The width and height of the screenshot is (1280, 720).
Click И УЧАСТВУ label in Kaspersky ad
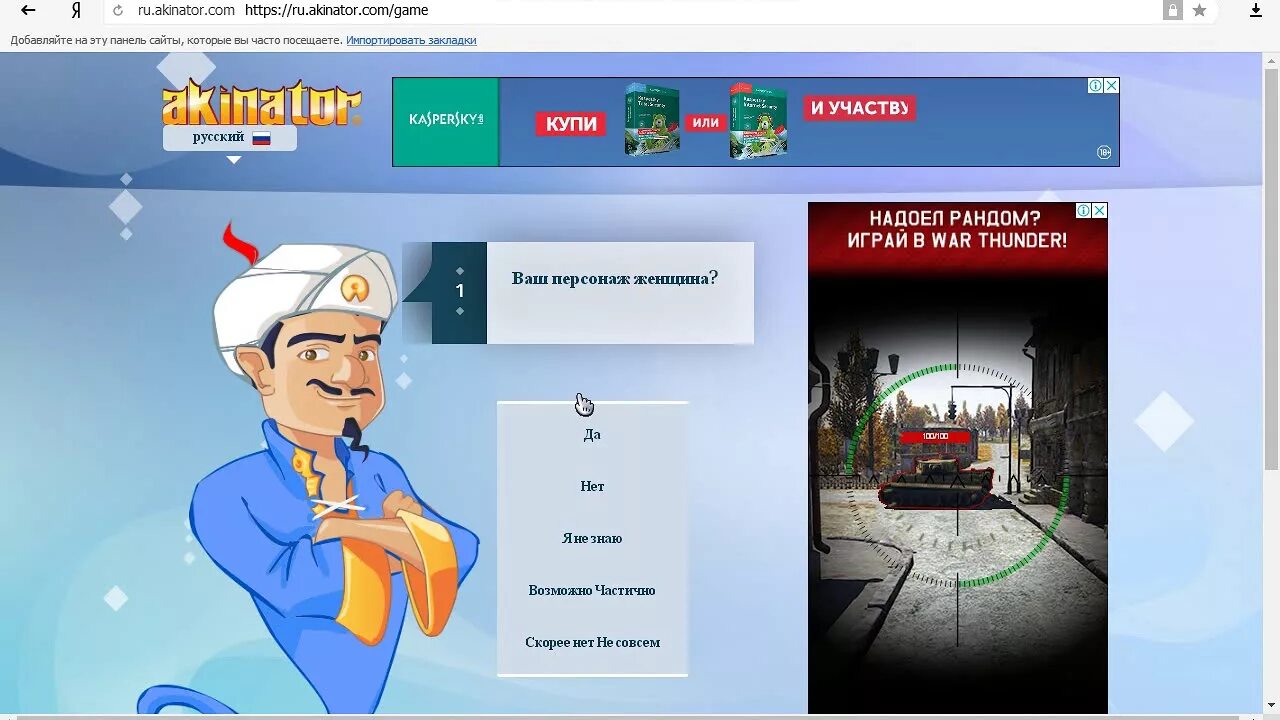(x=859, y=108)
